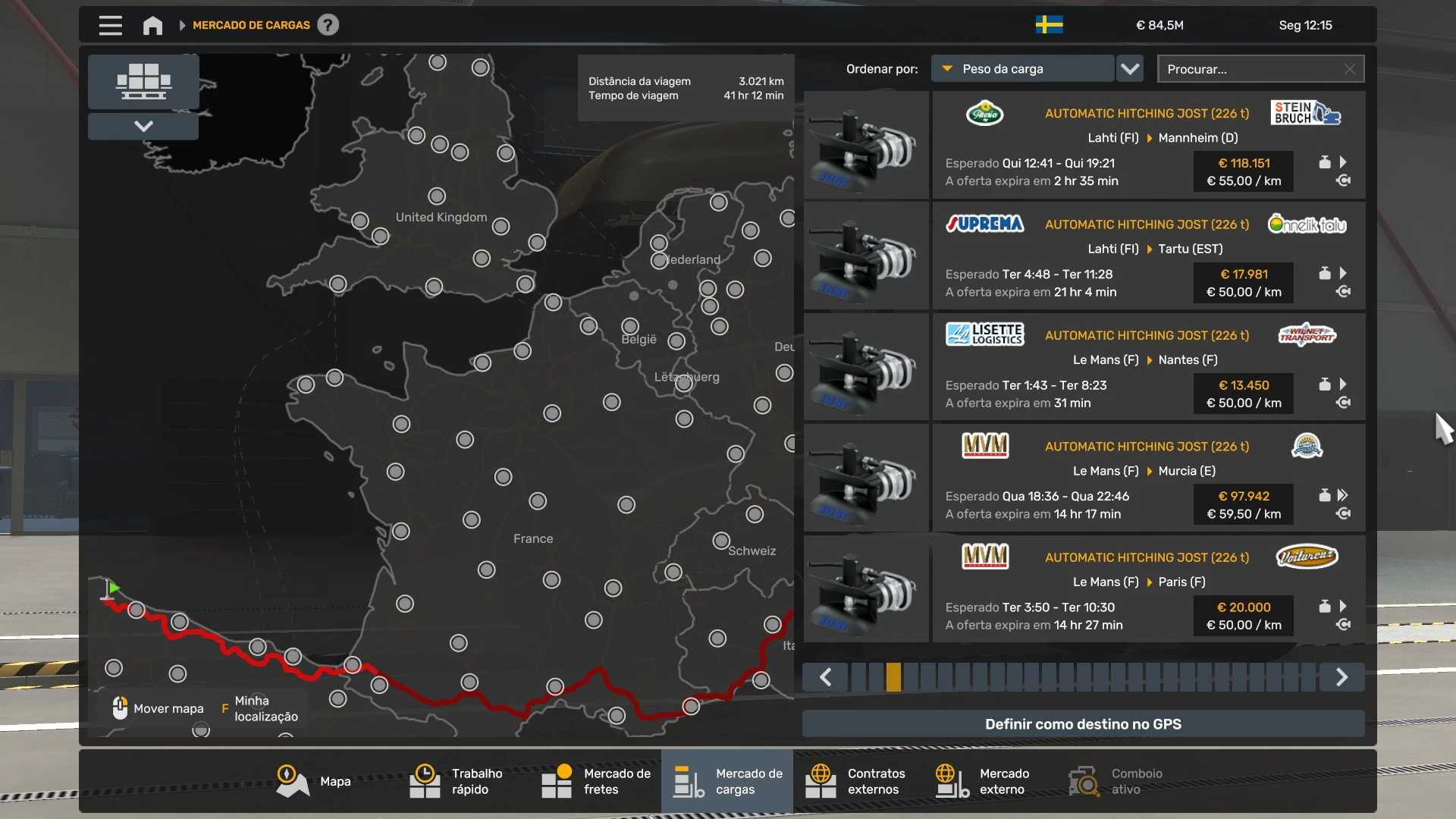This screenshot has height=819, width=1456.
Task: Open the hamburger main menu
Action: (110, 25)
